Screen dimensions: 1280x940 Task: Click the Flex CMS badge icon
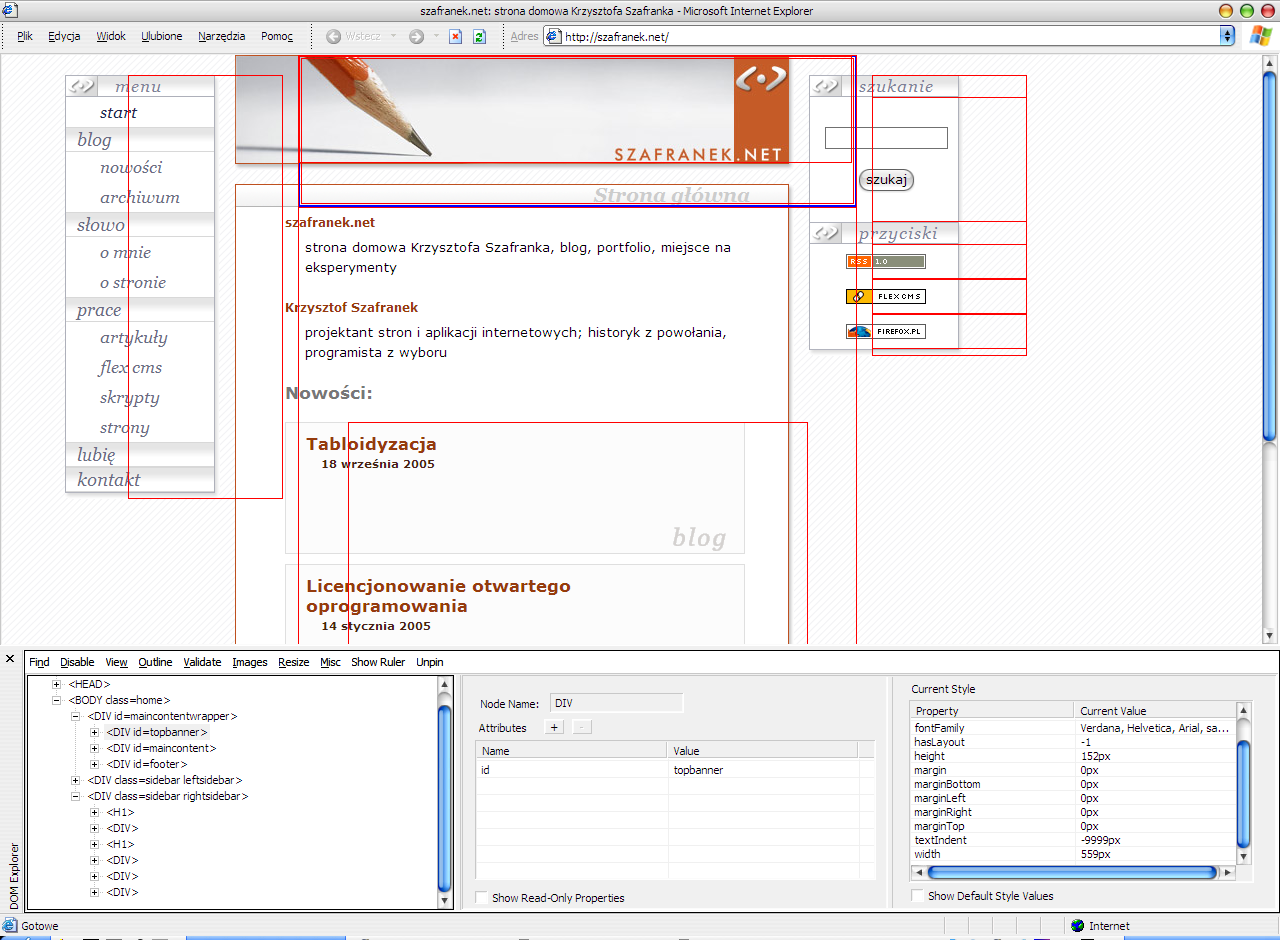point(885,297)
